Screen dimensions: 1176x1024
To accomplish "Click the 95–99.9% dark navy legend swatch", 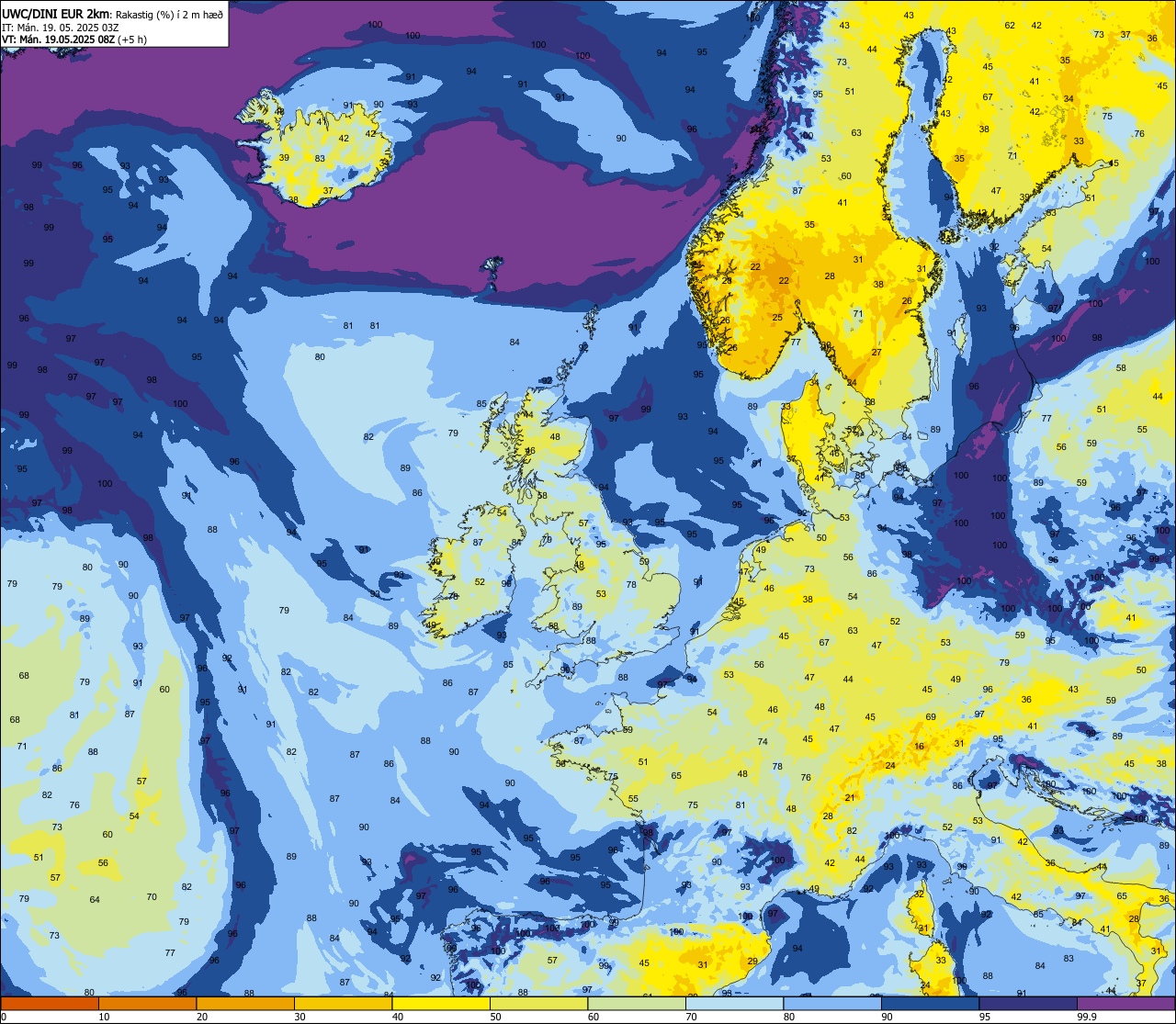I will click(1028, 1004).
